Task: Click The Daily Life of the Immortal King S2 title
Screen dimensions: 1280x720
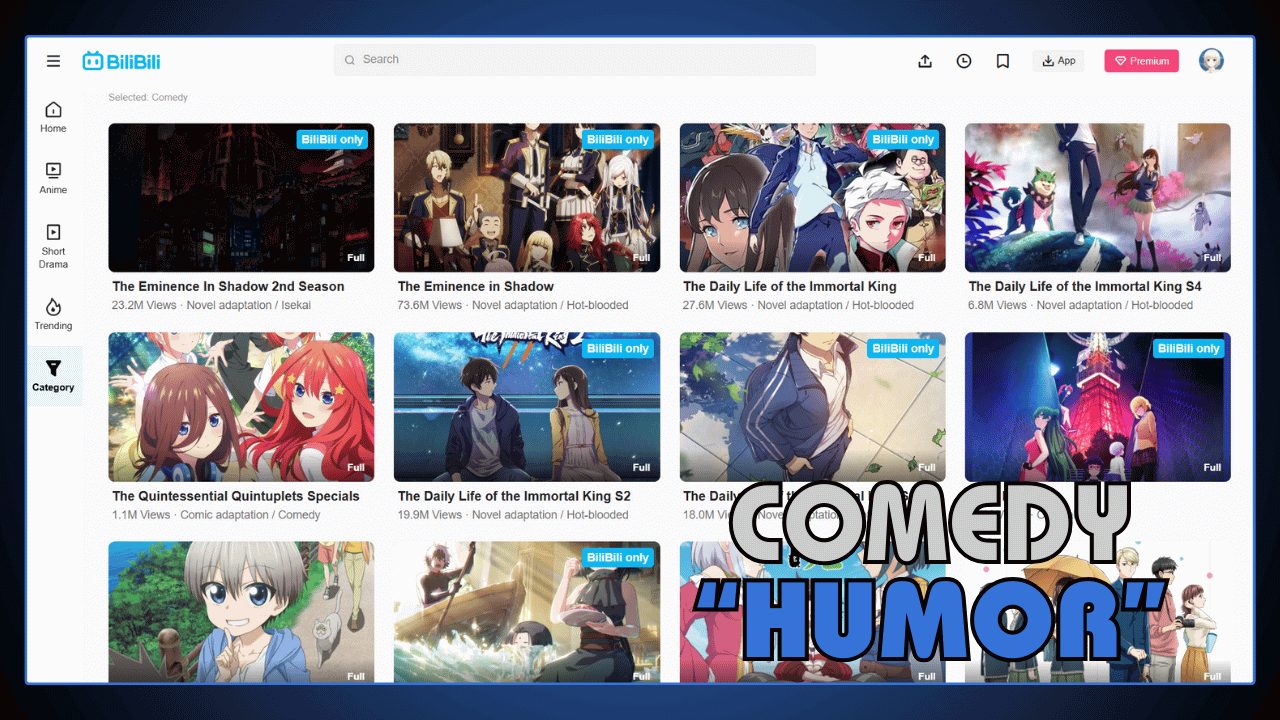Action: [x=514, y=496]
